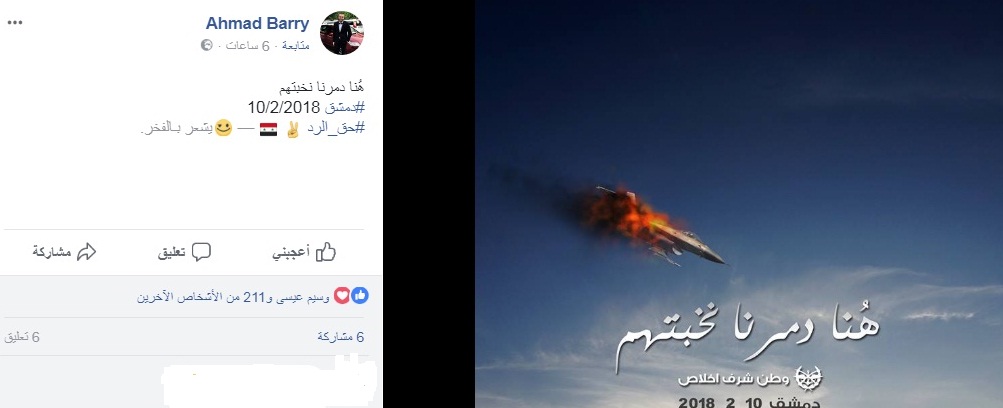Open the Ahmad Barry profile name link
The image size is (1003, 408).
tap(257, 24)
